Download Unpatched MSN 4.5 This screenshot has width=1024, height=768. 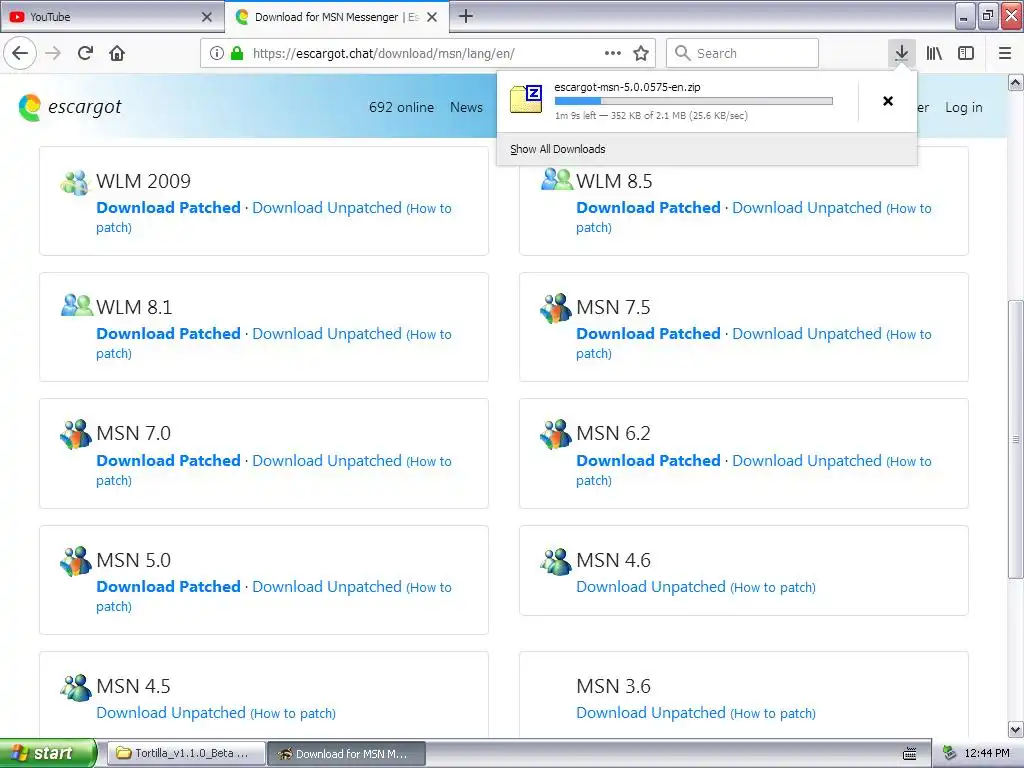point(171,712)
